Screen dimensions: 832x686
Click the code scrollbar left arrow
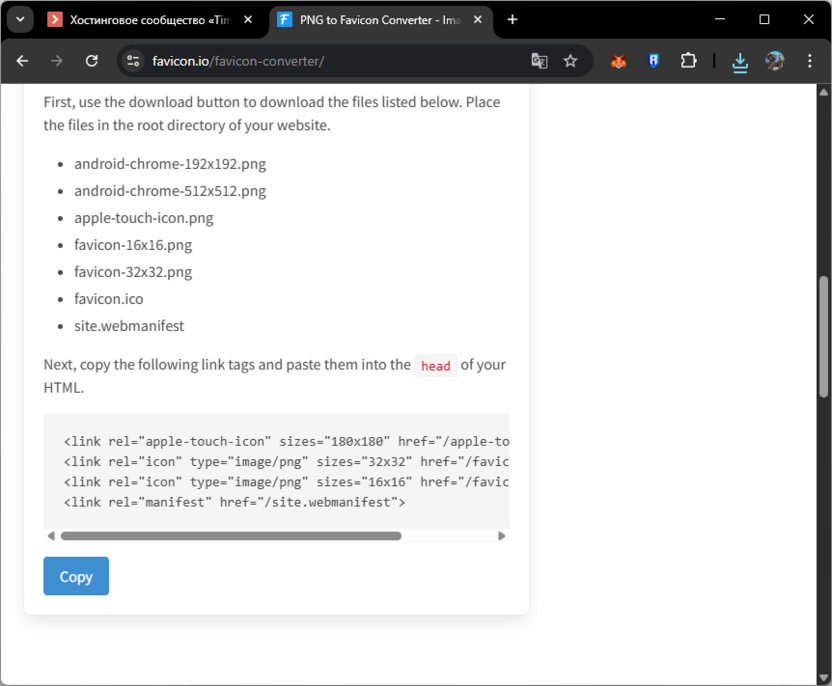tap(51, 536)
